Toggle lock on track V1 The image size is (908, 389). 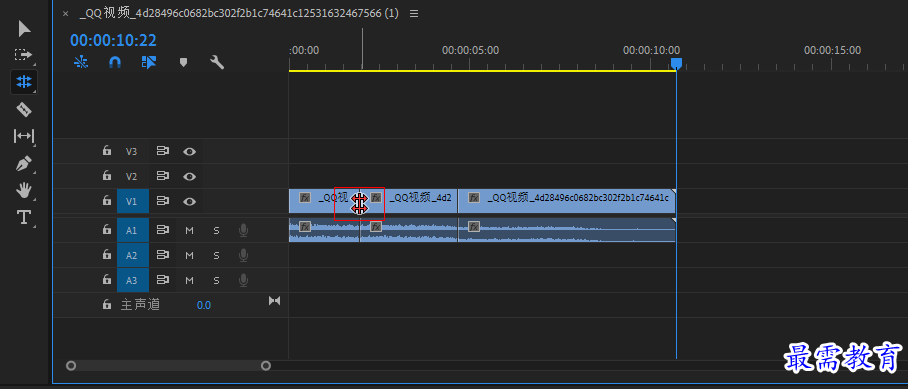pyautogui.click(x=107, y=200)
